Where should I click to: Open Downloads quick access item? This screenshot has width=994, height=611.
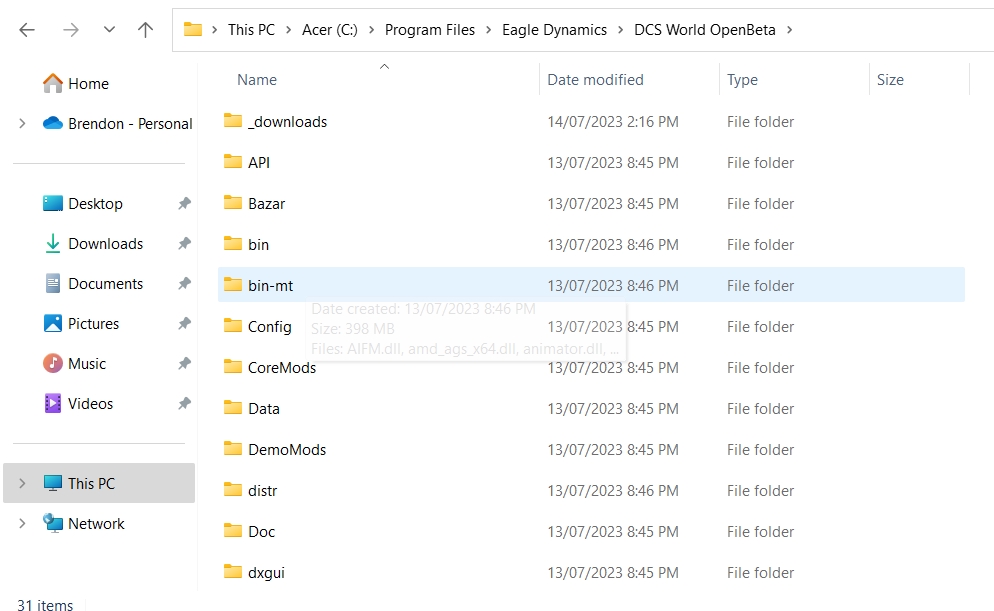tap(105, 243)
